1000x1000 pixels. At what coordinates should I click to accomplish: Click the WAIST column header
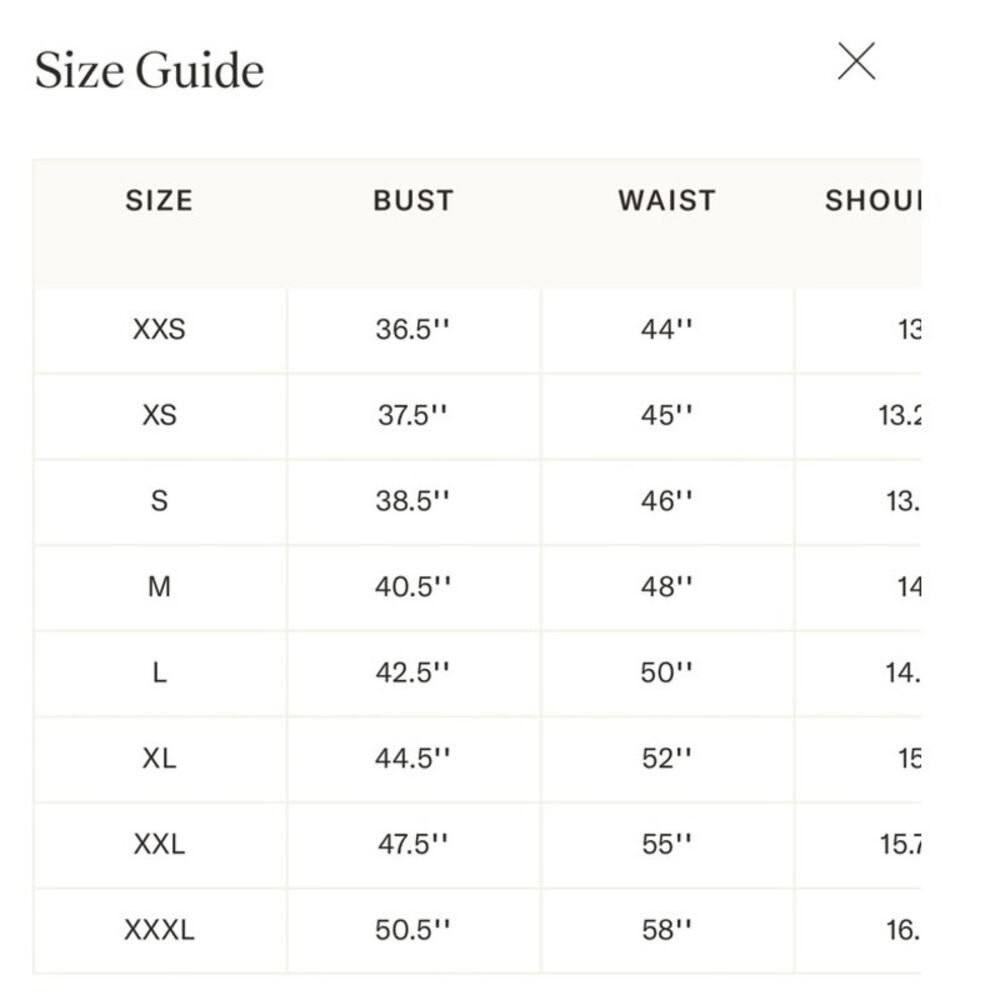coord(667,200)
